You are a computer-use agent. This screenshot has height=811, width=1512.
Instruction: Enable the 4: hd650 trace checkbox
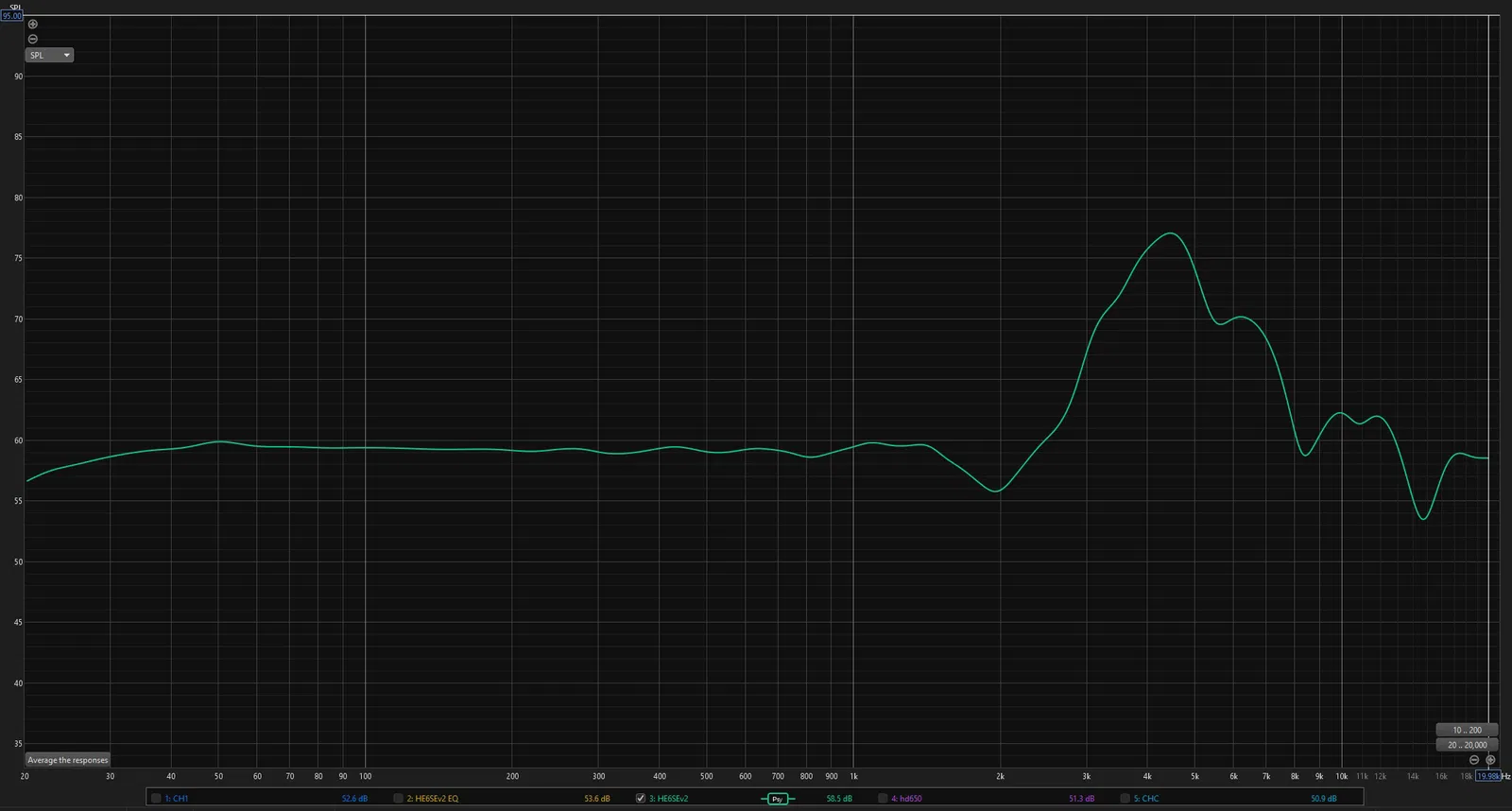pyautogui.click(x=883, y=799)
